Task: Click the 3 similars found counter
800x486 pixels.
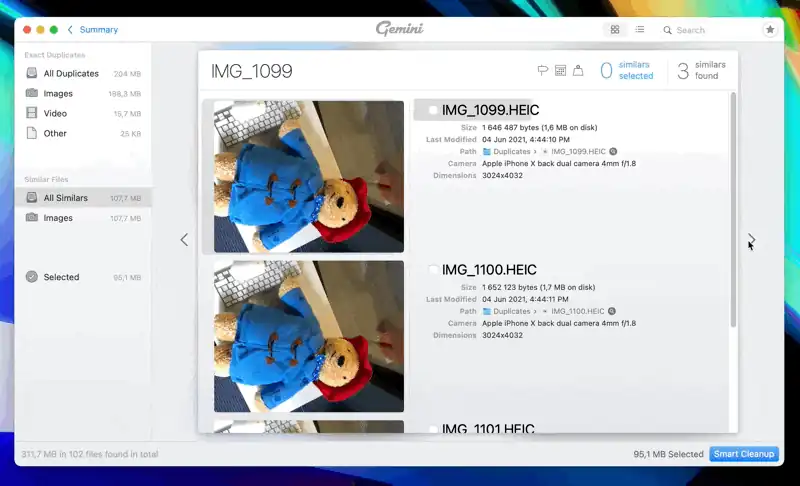Action: coord(701,70)
